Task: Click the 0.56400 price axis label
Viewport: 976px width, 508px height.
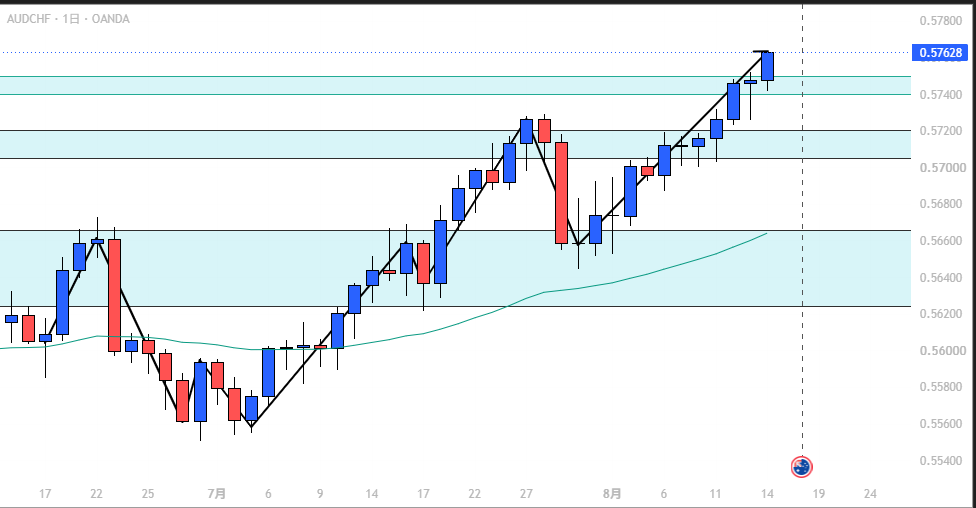Action: tap(941, 278)
